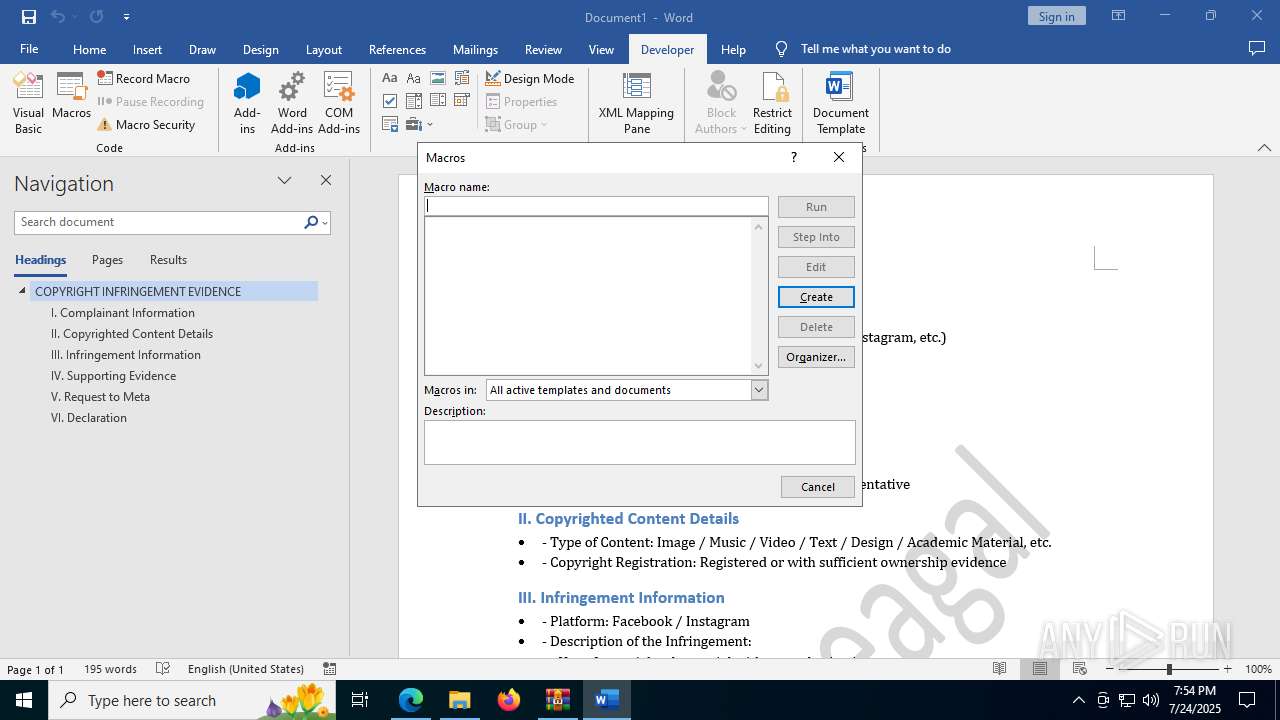Adjust the zoom slider
This screenshot has height=720, width=1280.
(x=1168, y=669)
